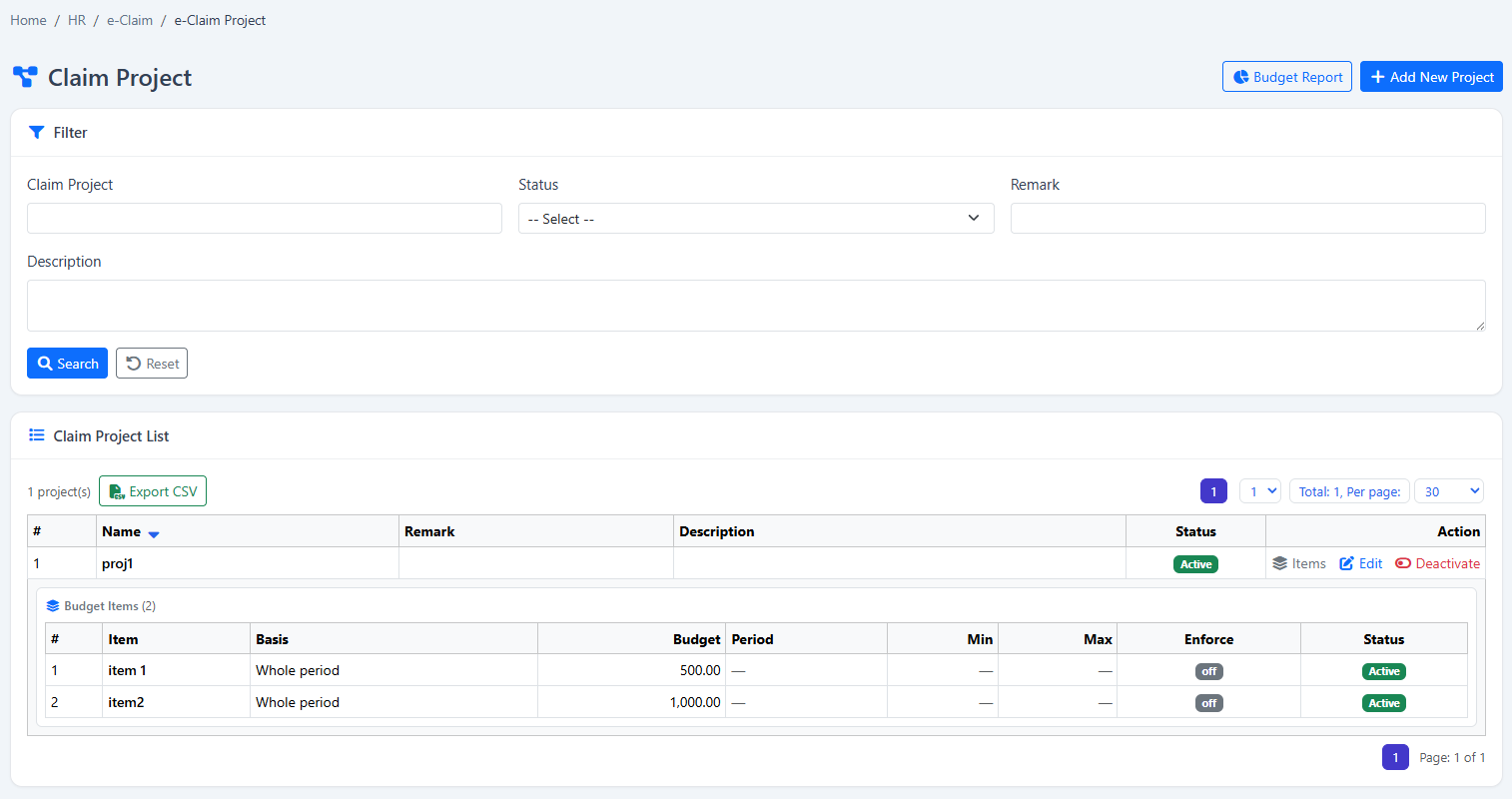This screenshot has height=799, width=1512.
Task: Click Whole period basis for item2
Action: coord(298,702)
